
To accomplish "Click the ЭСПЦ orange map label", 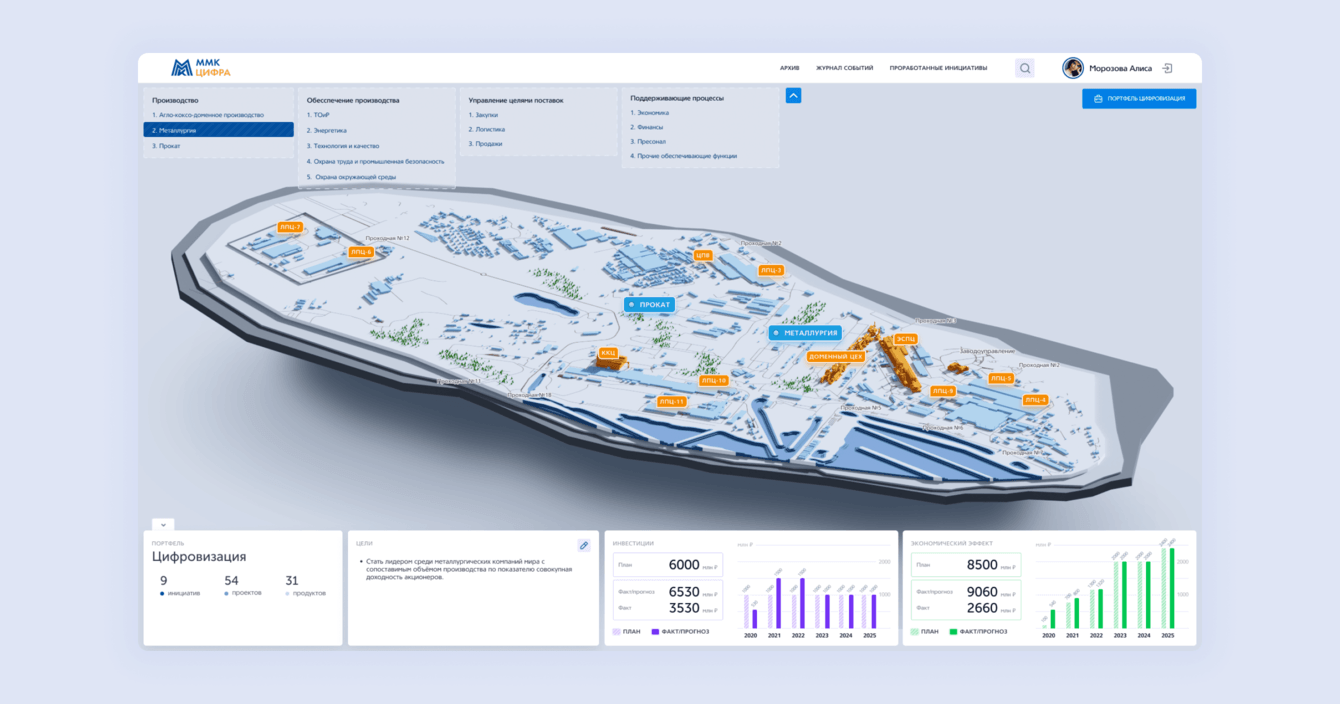I will tap(905, 339).
